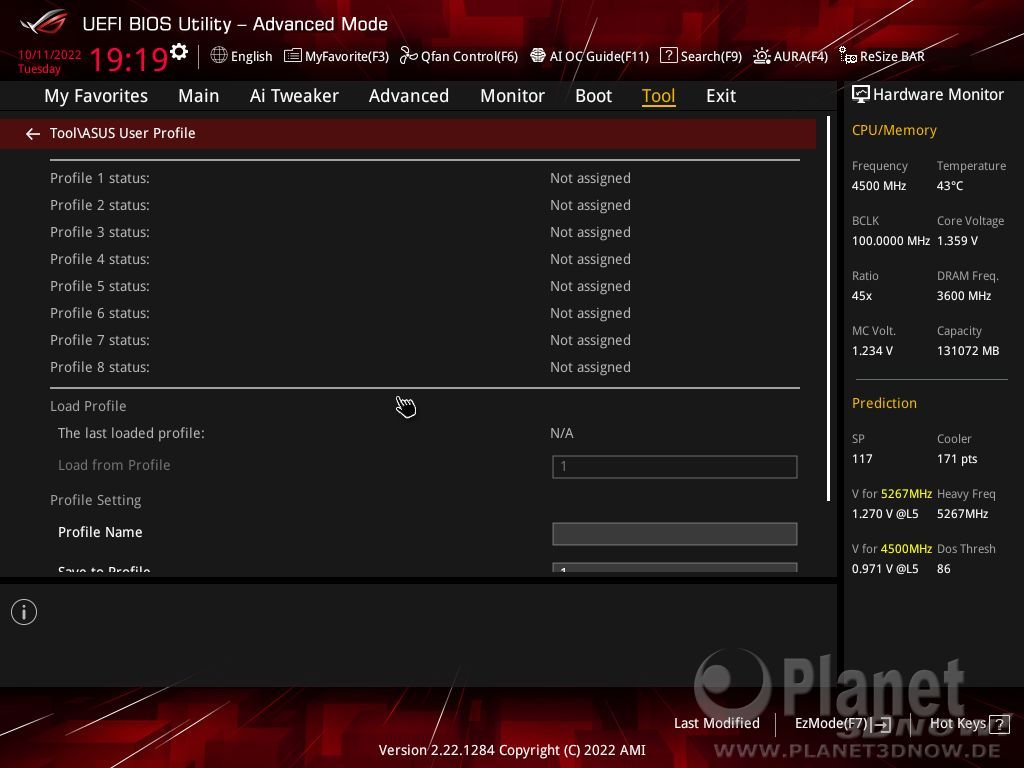1024x768 pixels.
Task: Click the 19:19 clock display
Action: 129,59
